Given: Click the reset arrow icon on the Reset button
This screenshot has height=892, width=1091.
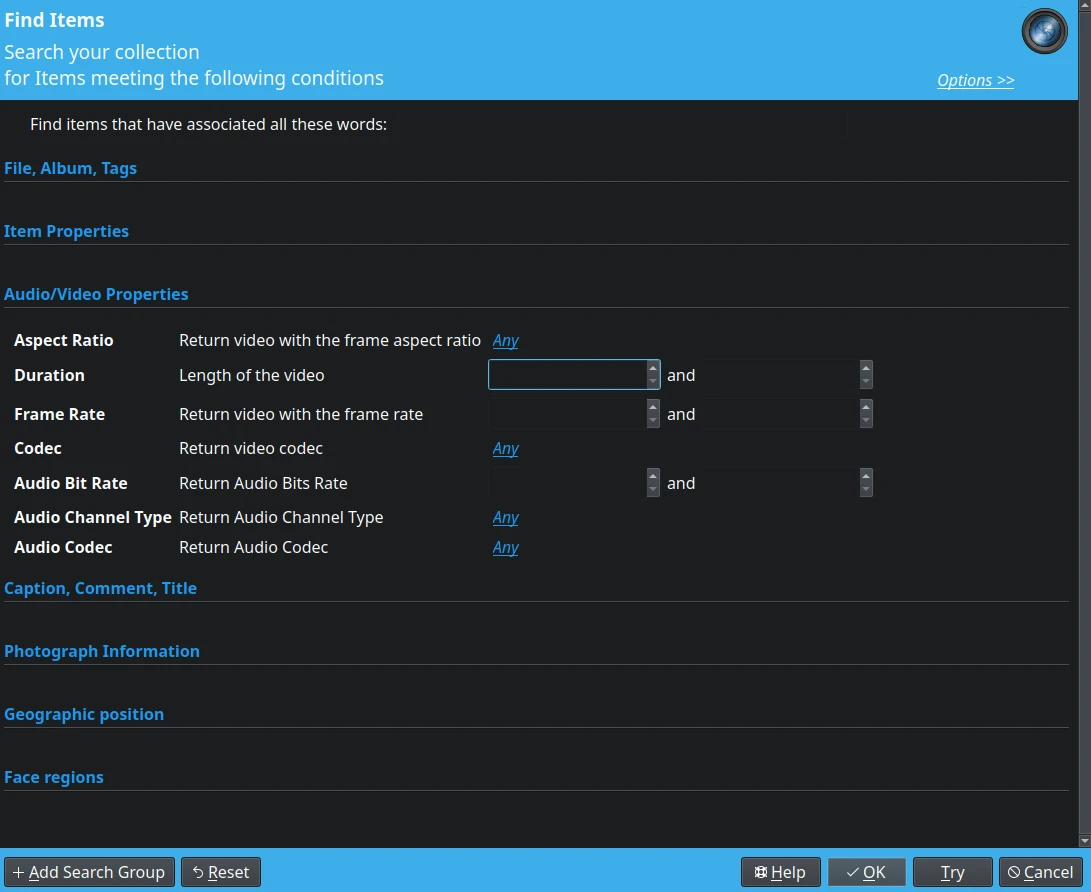Looking at the screenshot, I should 196,872.
